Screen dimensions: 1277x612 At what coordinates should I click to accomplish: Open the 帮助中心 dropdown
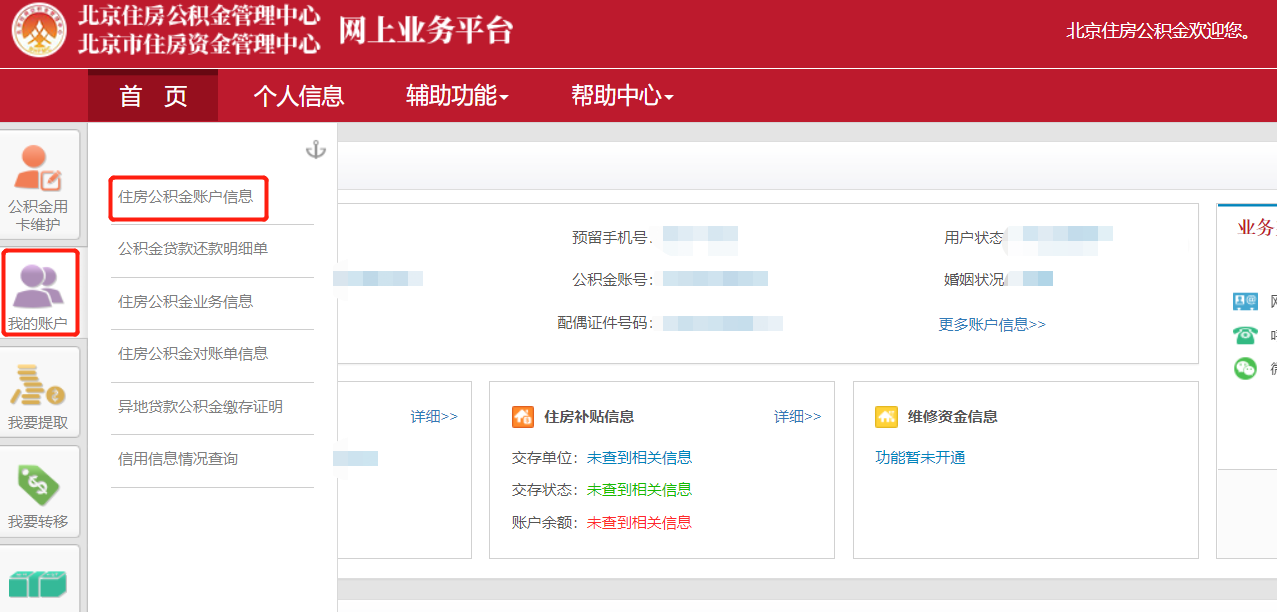(x=620, y=95)
